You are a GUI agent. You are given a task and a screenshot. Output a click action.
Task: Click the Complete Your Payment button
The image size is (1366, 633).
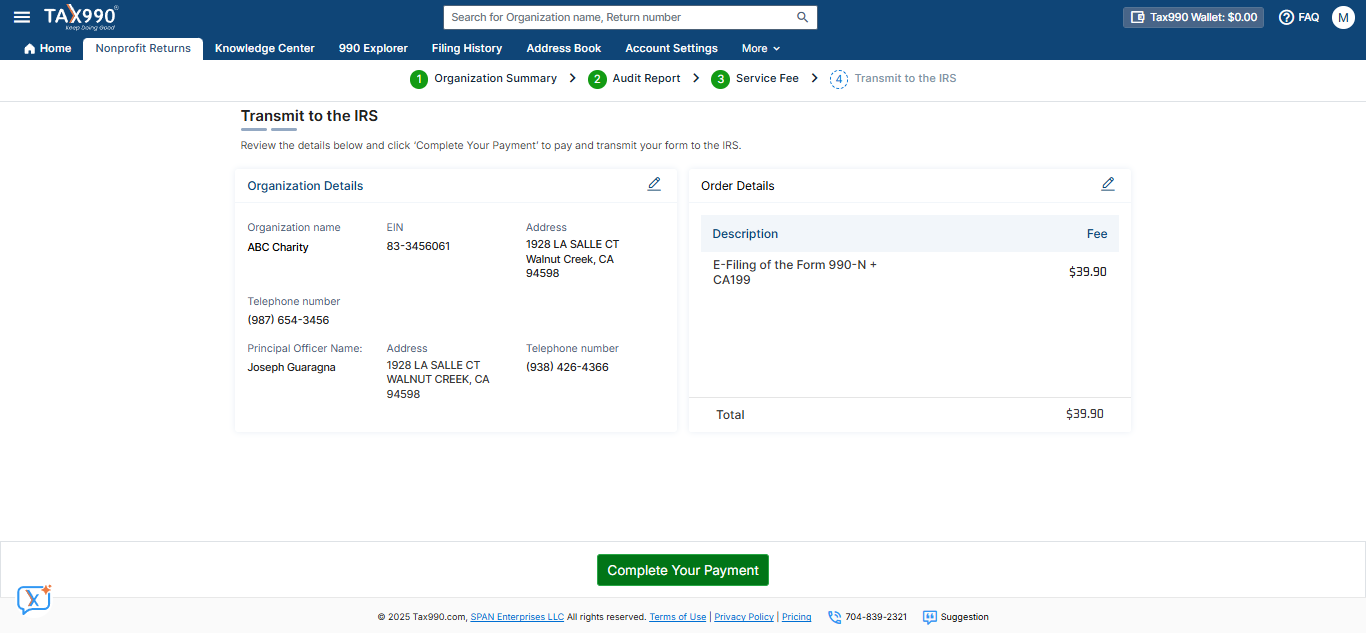click(x=683, y=570)
